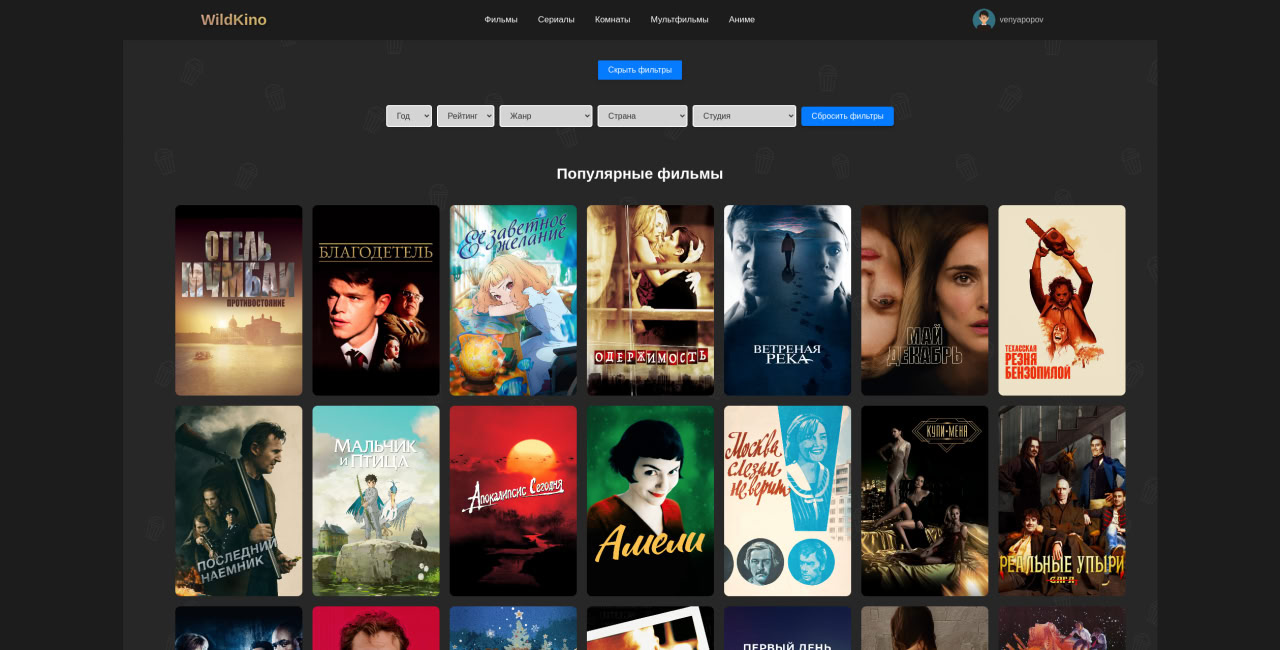This screenshot has height=650, width=1280.
Task: Expand the Год dropdown
Action: [409, 116]
